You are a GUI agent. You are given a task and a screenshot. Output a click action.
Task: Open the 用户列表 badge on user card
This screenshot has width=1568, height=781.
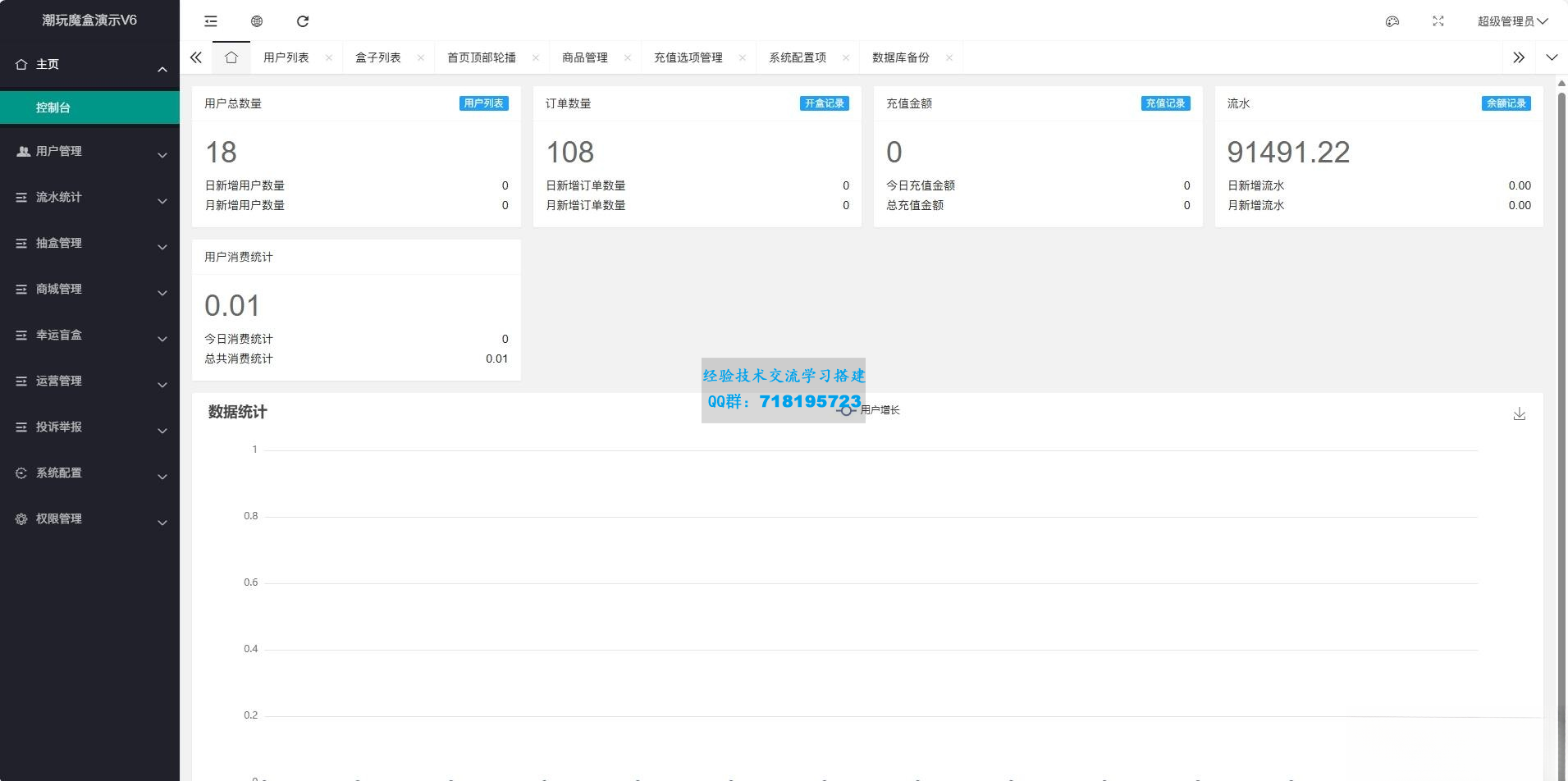484,103
